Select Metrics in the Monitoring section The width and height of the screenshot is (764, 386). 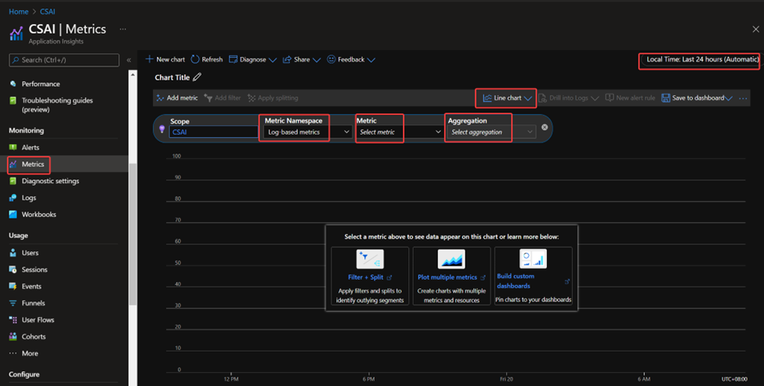[33, 164]
